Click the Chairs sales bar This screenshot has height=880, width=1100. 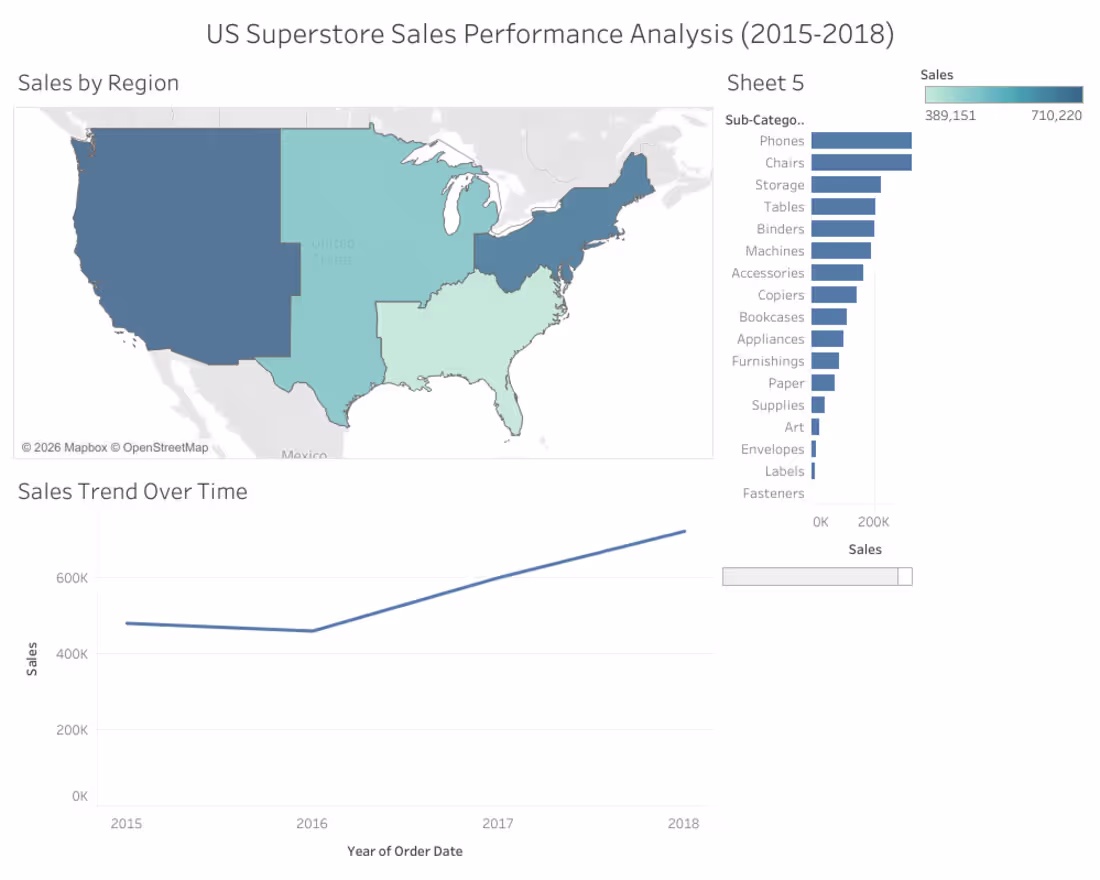tap(861, 163)
